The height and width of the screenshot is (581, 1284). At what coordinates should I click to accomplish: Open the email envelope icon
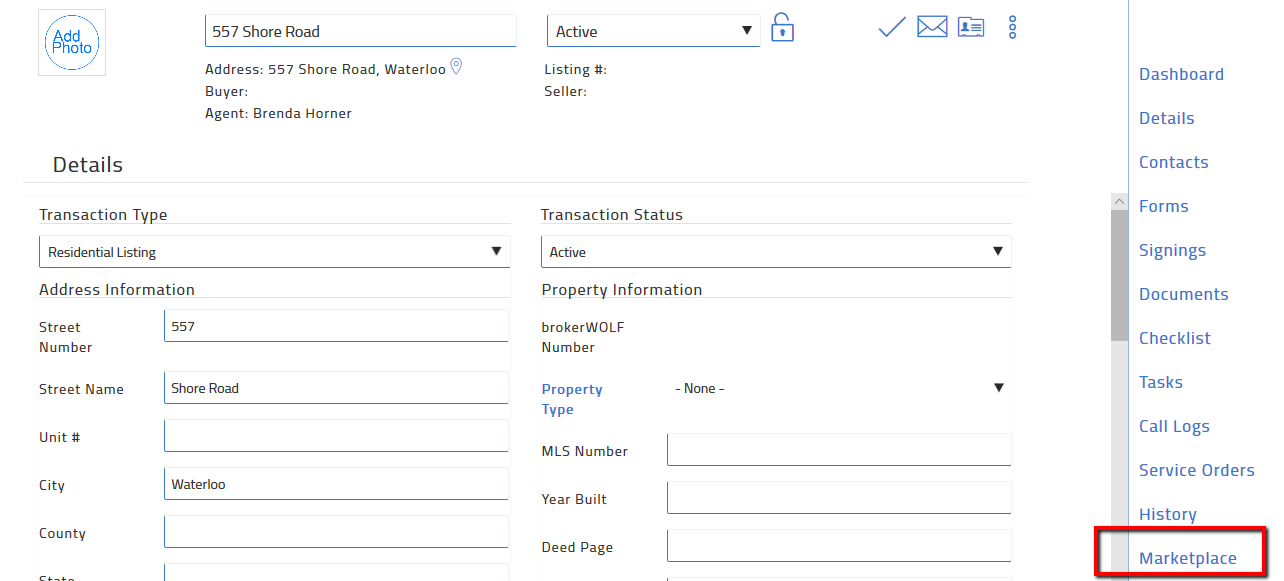tap(932, 27)
